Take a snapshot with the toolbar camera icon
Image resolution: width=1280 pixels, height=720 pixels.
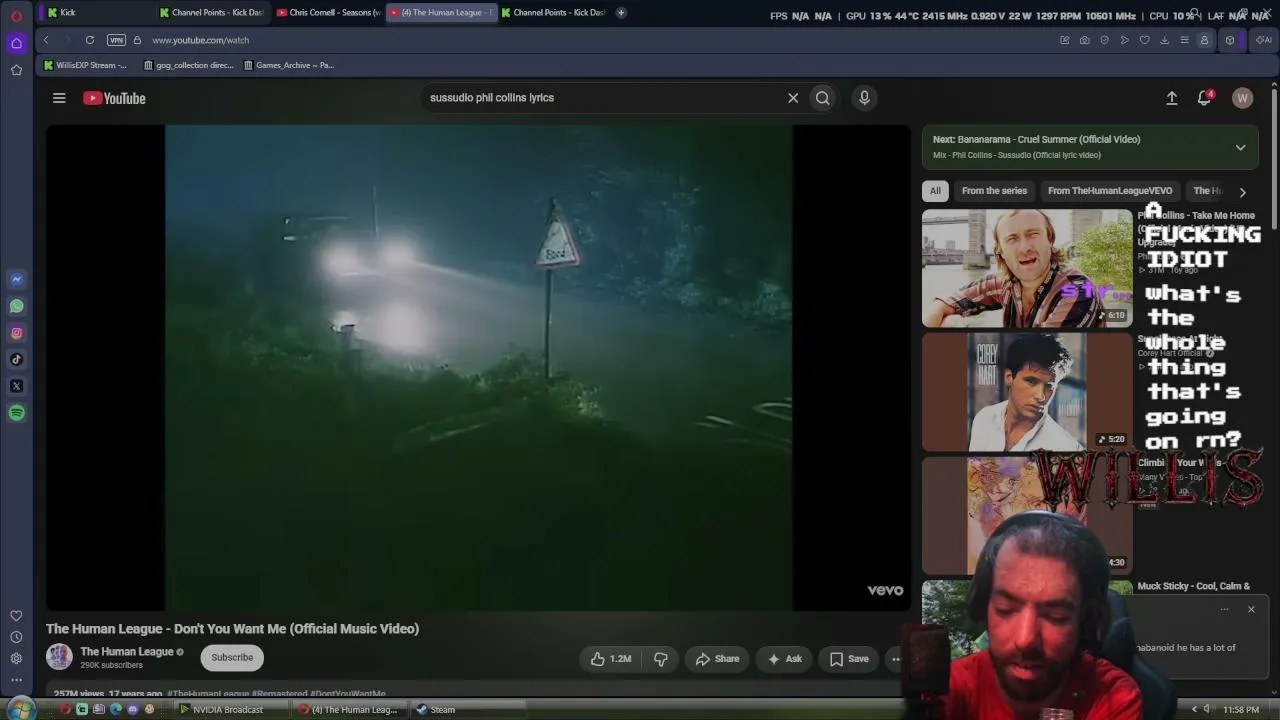pos(1085,40)
